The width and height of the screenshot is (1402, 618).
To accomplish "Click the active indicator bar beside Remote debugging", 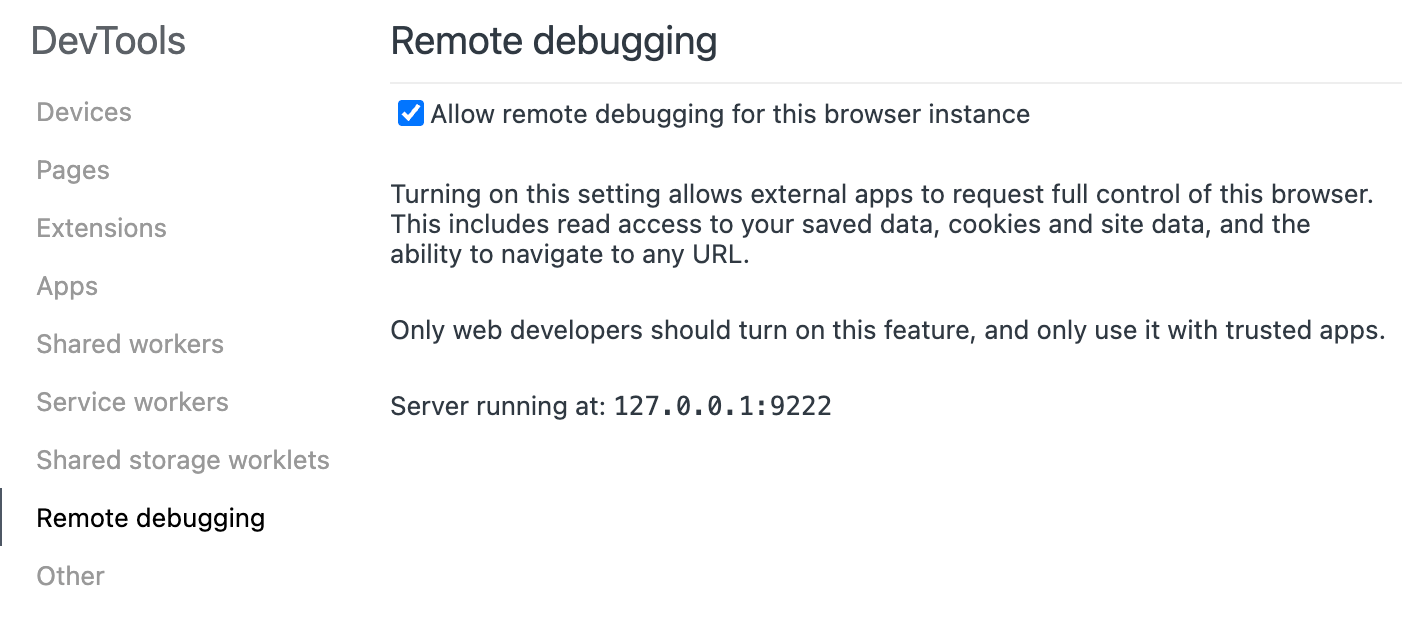I will [x=2, y=517].
